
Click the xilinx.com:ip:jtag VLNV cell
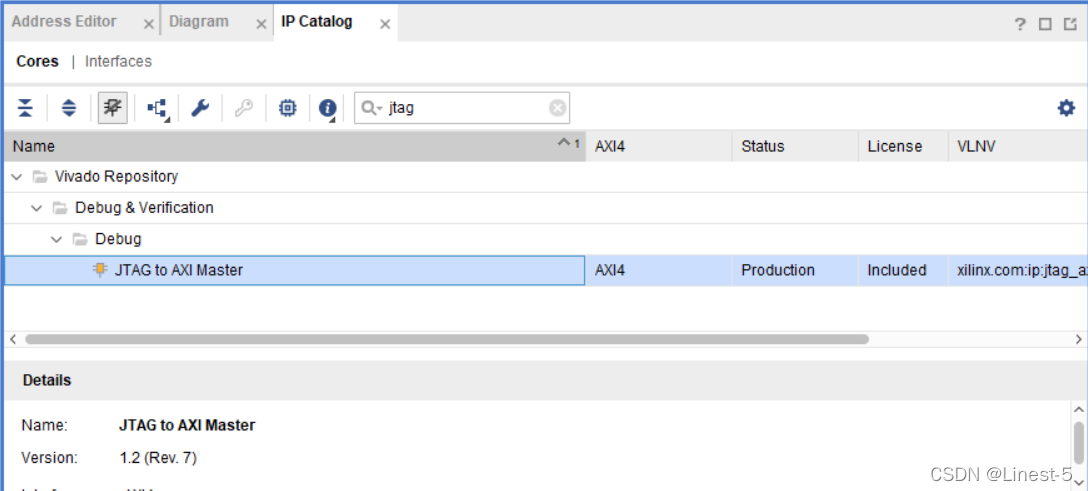(1017, 270)
